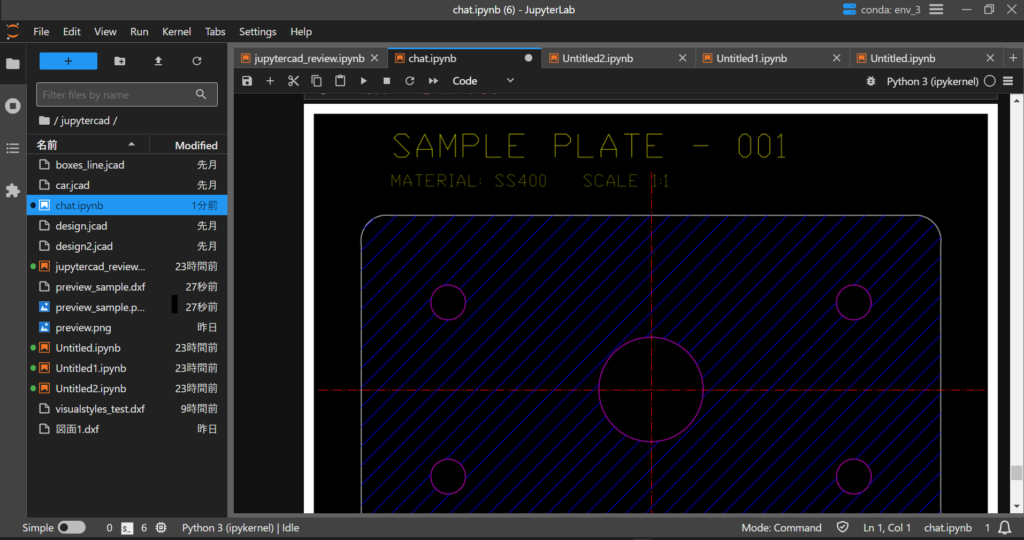Image resolution: width=1024 pixels, height=540 pixels.
Task: Open the View menu
Action: [x=105, y=31]
